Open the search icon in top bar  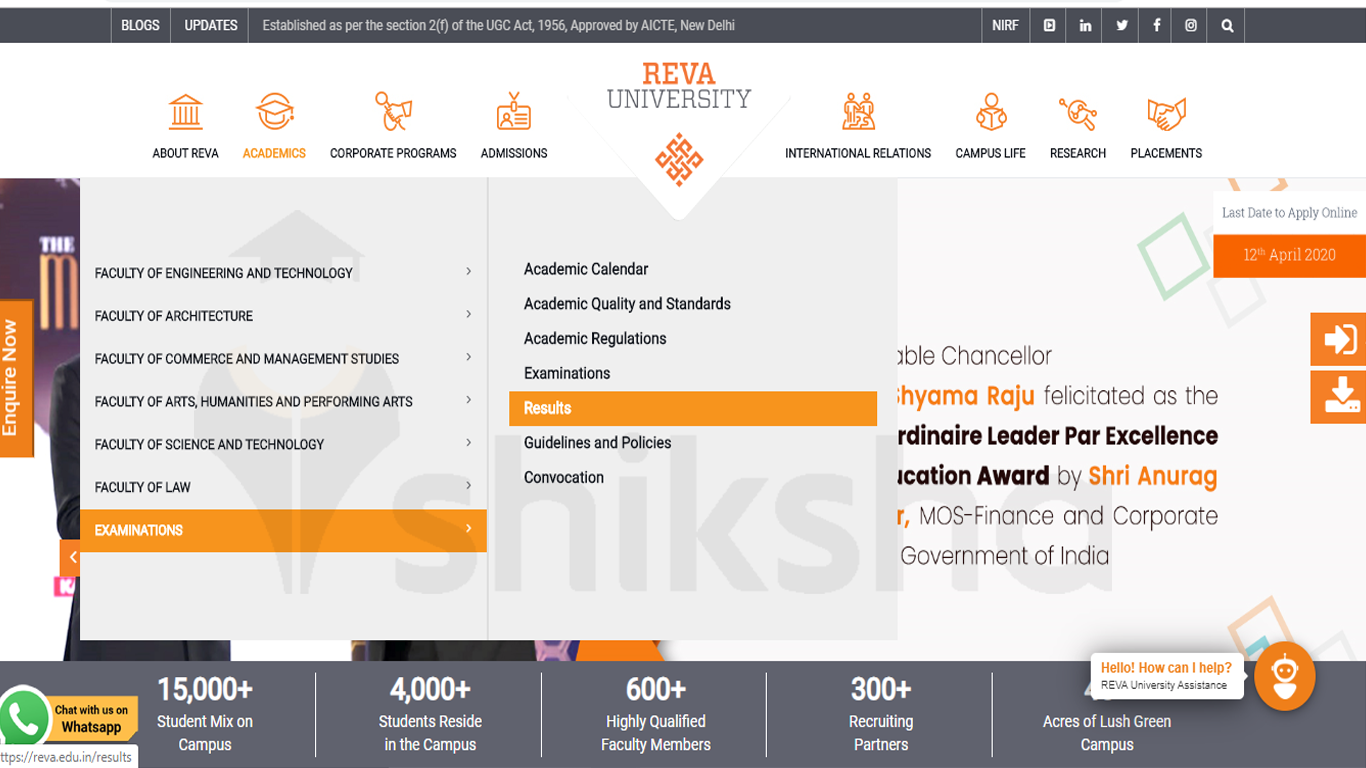[1226, 25]
